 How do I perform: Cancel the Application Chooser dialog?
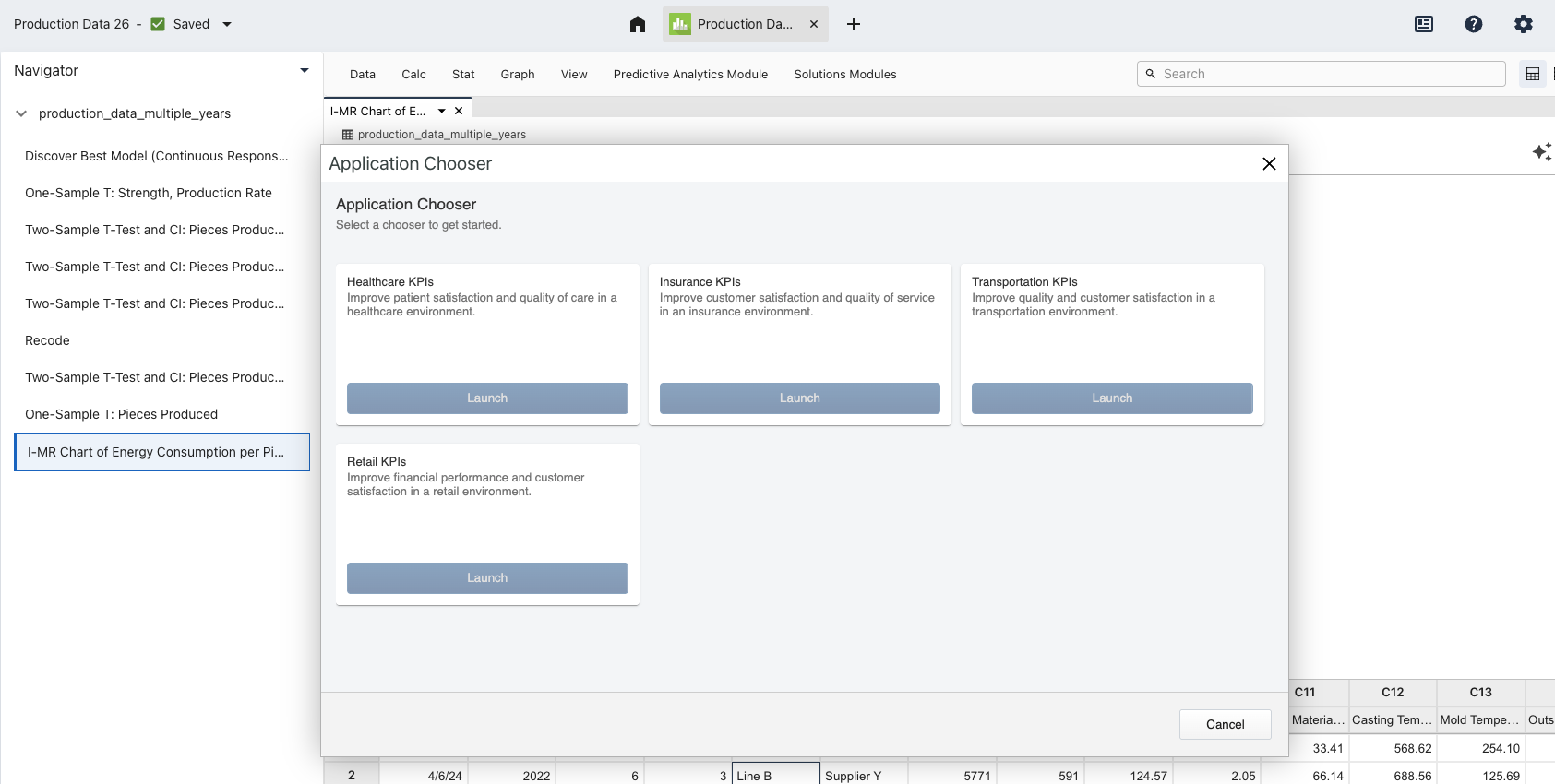[1226, 724]
